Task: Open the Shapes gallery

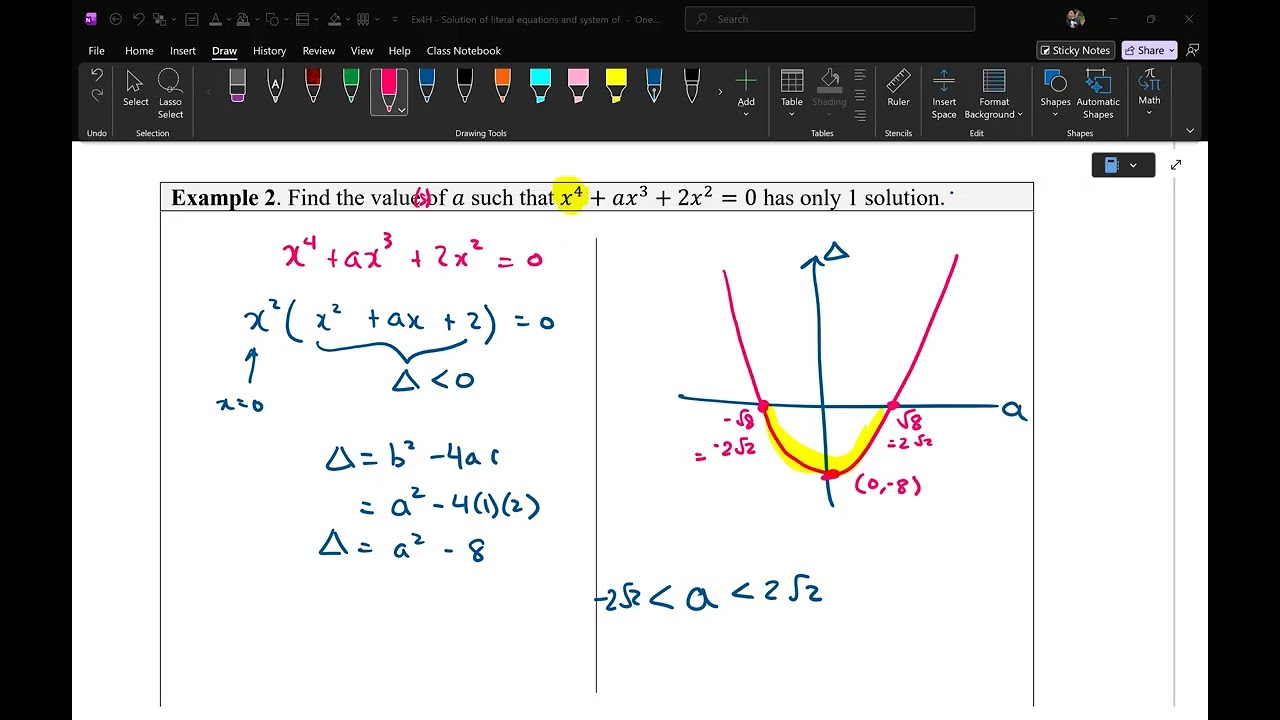Action: click(1055, 94)
